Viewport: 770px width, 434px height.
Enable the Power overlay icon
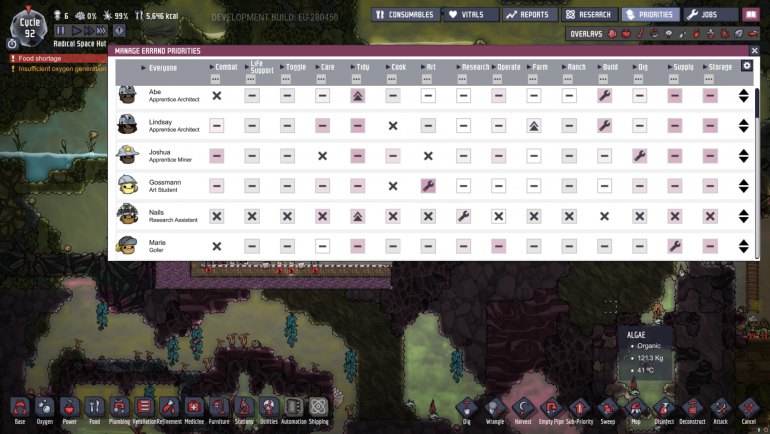pos(626,34)
